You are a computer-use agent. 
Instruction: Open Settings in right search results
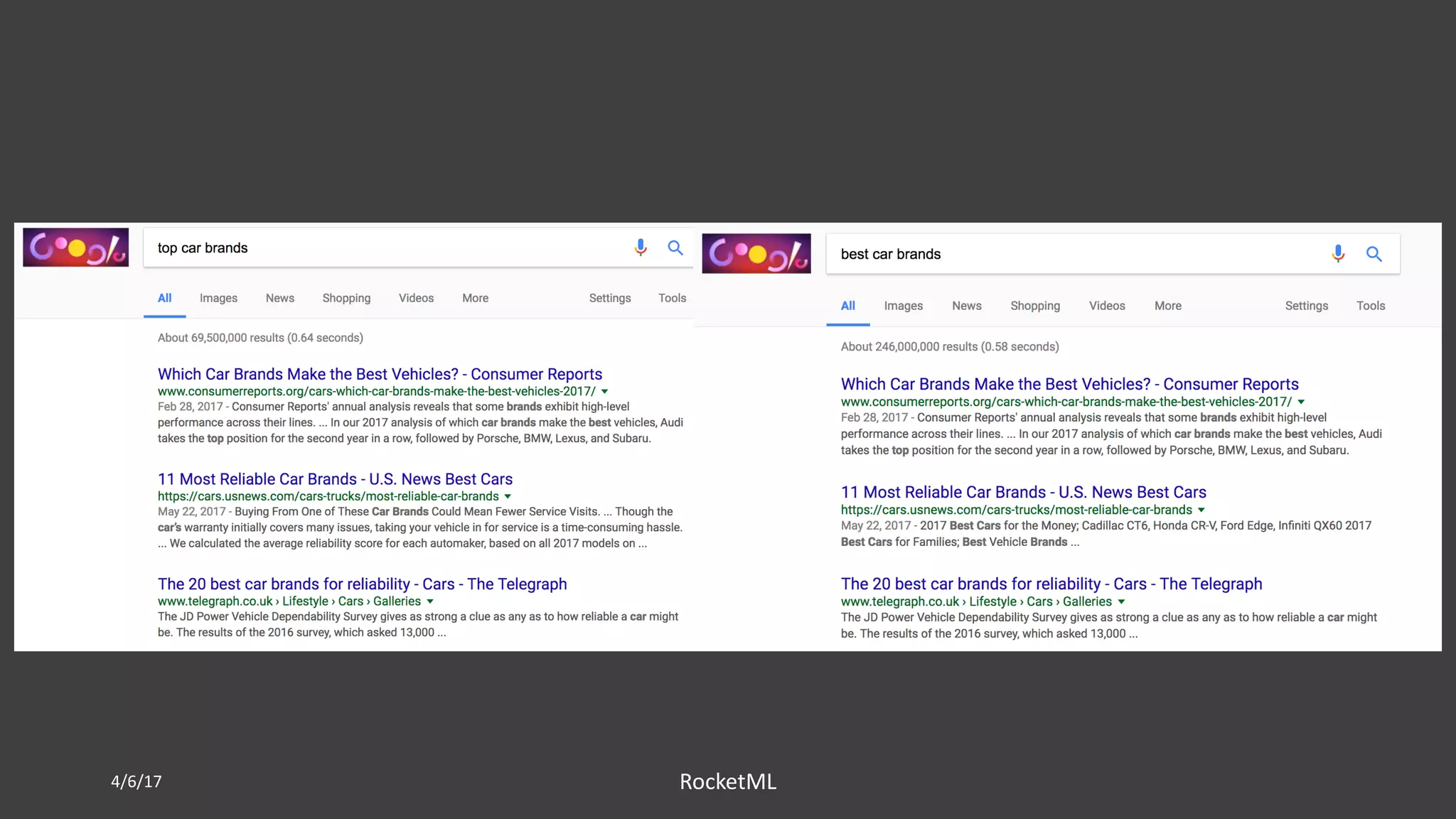[1307, 306]
